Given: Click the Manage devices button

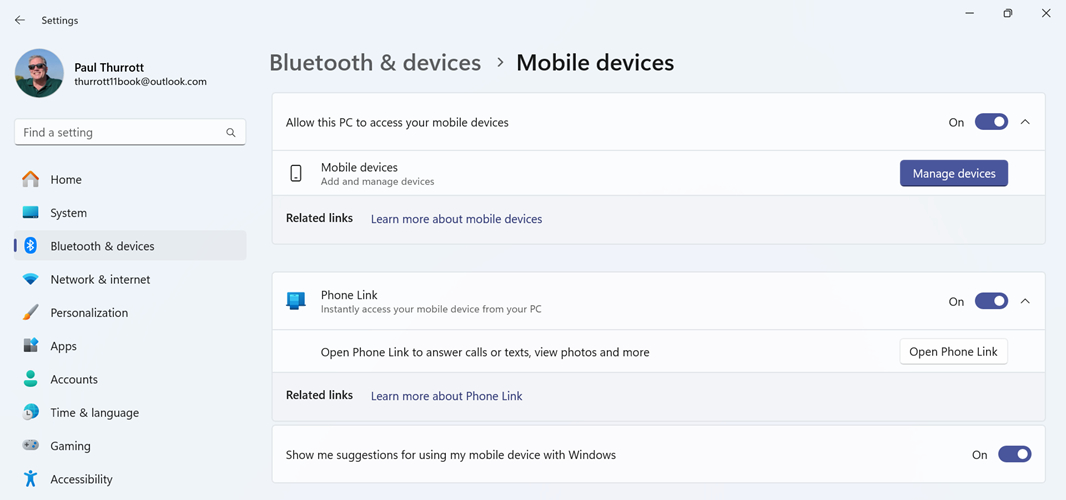Looking at the screenshot, I should tap(953, 174).
